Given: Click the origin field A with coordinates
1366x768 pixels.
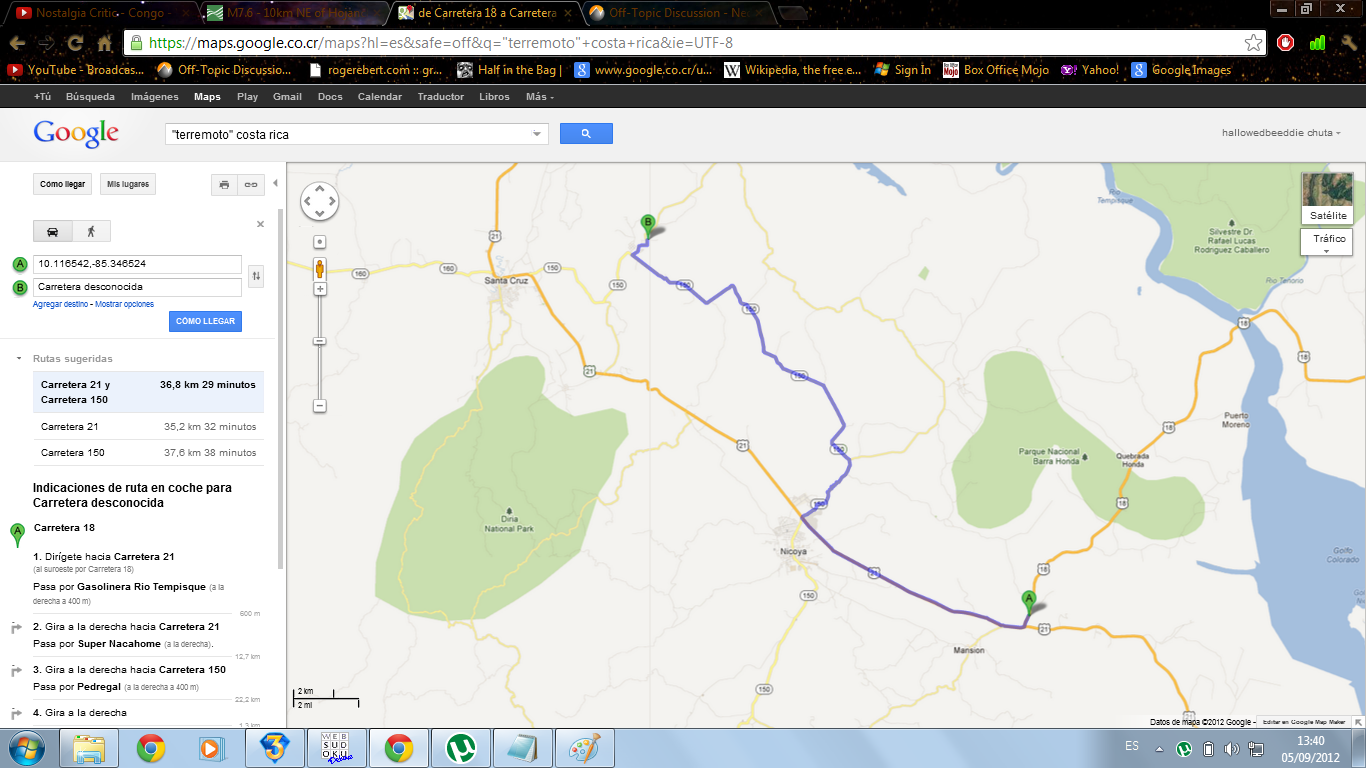Looking at the screenshot, I should [x=137, y=264].
